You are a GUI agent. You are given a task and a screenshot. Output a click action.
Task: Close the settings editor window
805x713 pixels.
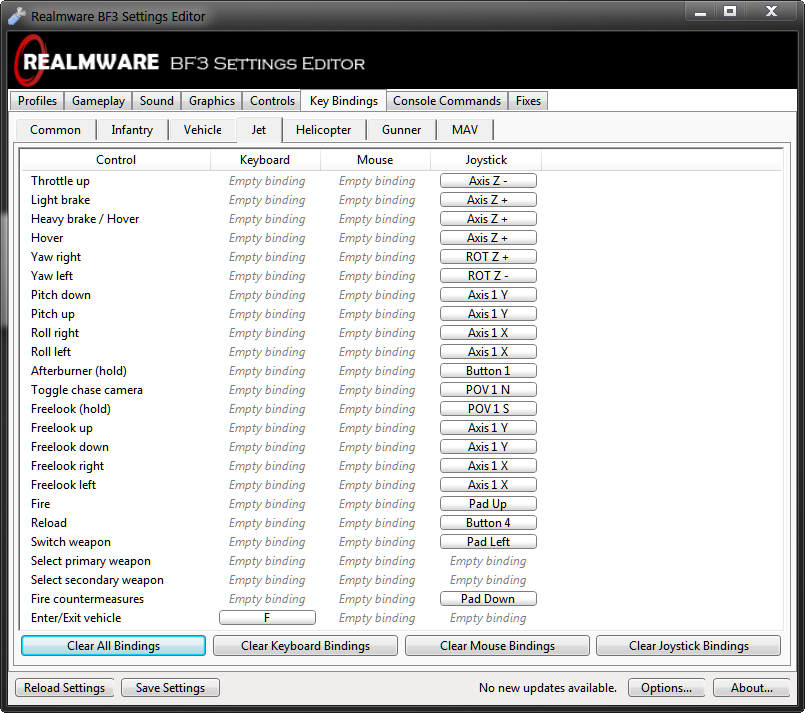point(771,12)
